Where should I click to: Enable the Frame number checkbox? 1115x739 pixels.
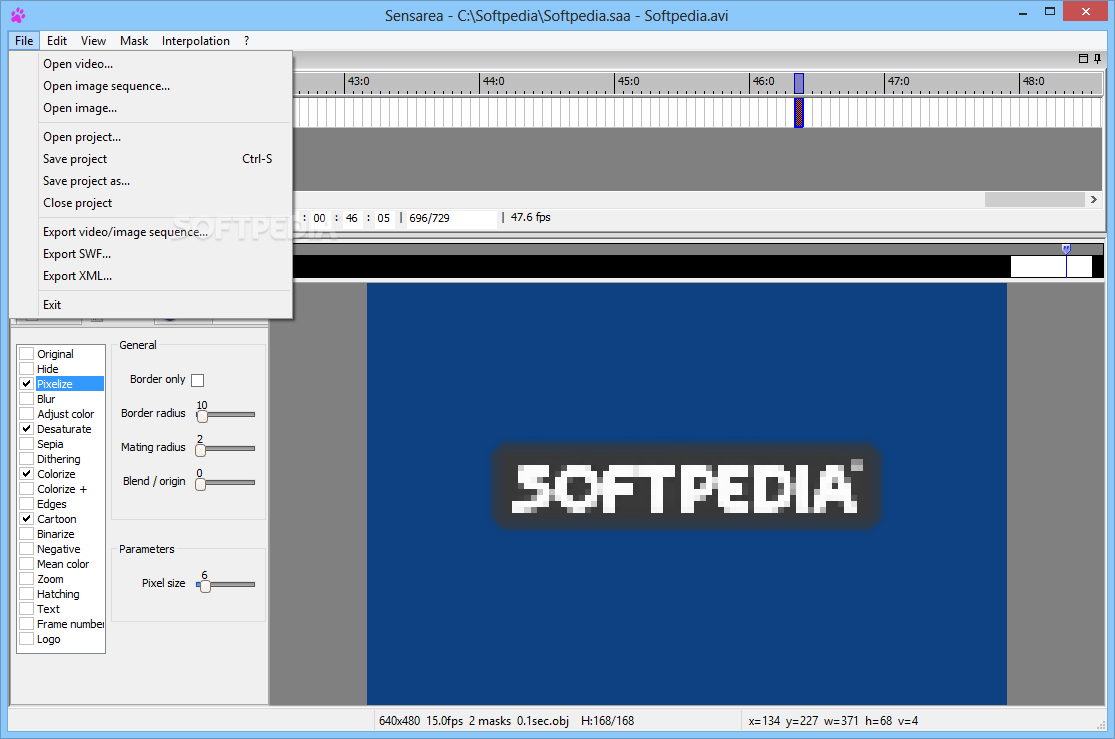(x=26, y=623)
